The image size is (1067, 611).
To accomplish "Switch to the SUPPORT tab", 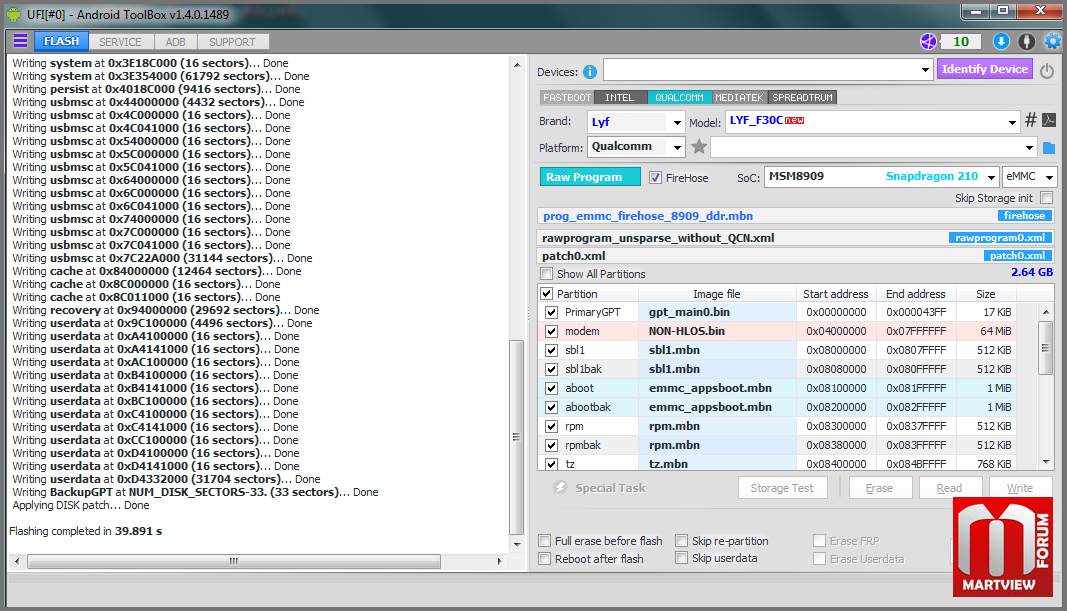I will pyautogui.click(x=232, y=42).
